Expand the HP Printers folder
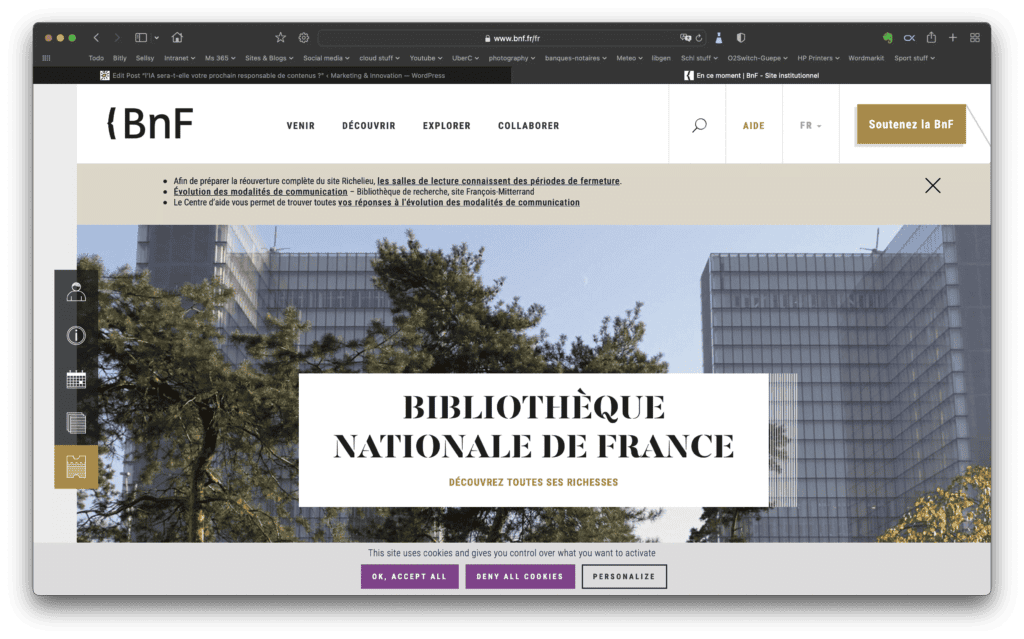 [818, 58]
